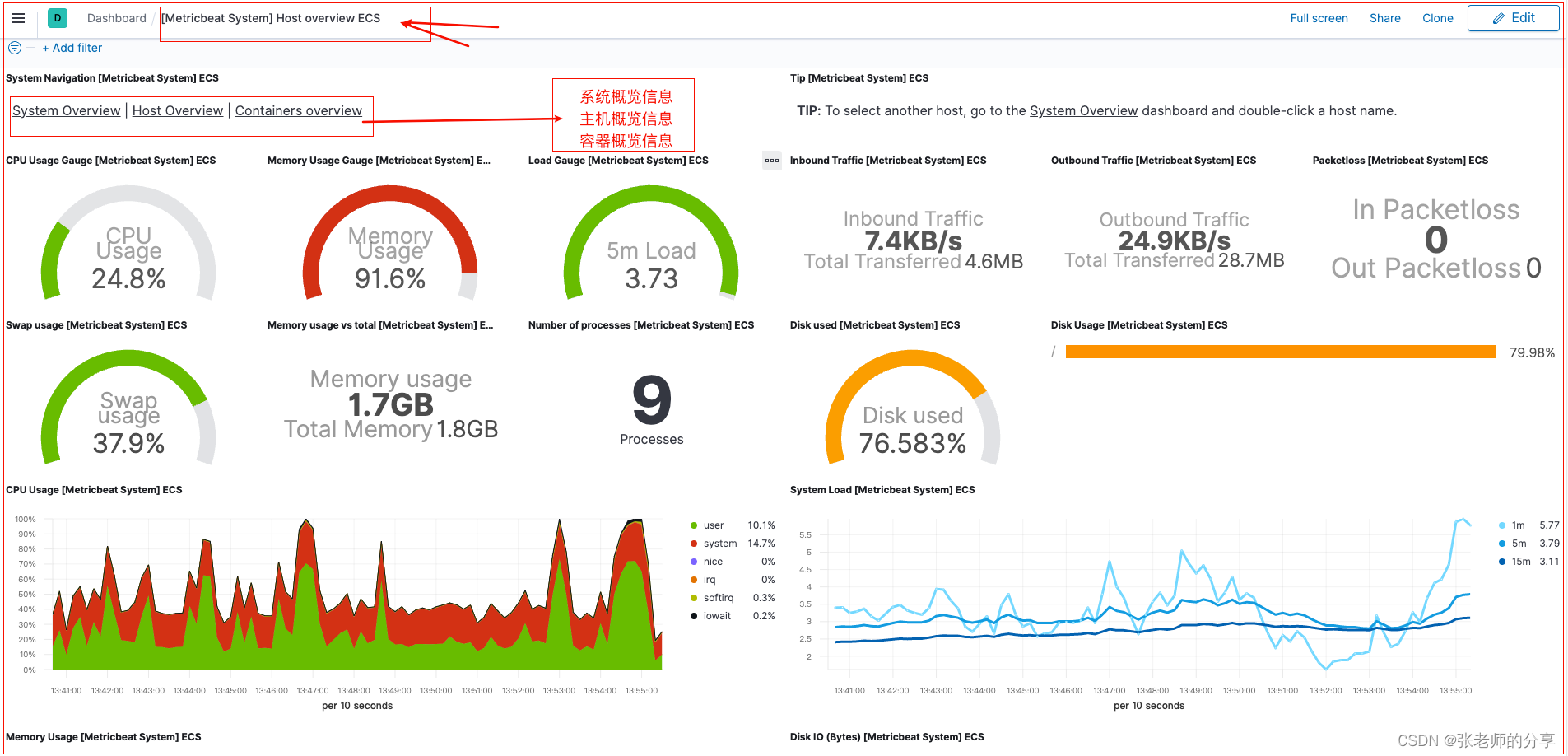Go to Containers overview navigation link

click(x=298, y=110)
